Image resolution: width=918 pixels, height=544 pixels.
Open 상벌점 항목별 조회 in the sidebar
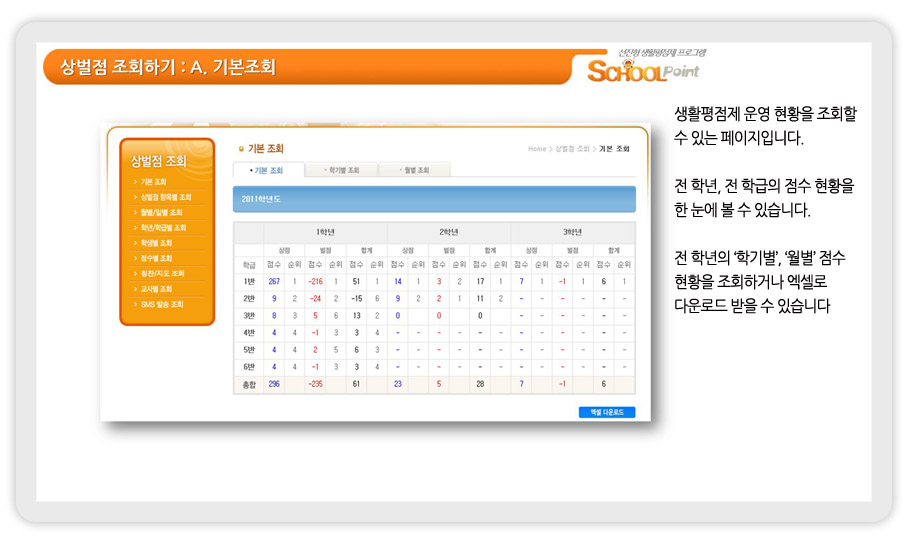pyautogui.click(x=165, y=197)
